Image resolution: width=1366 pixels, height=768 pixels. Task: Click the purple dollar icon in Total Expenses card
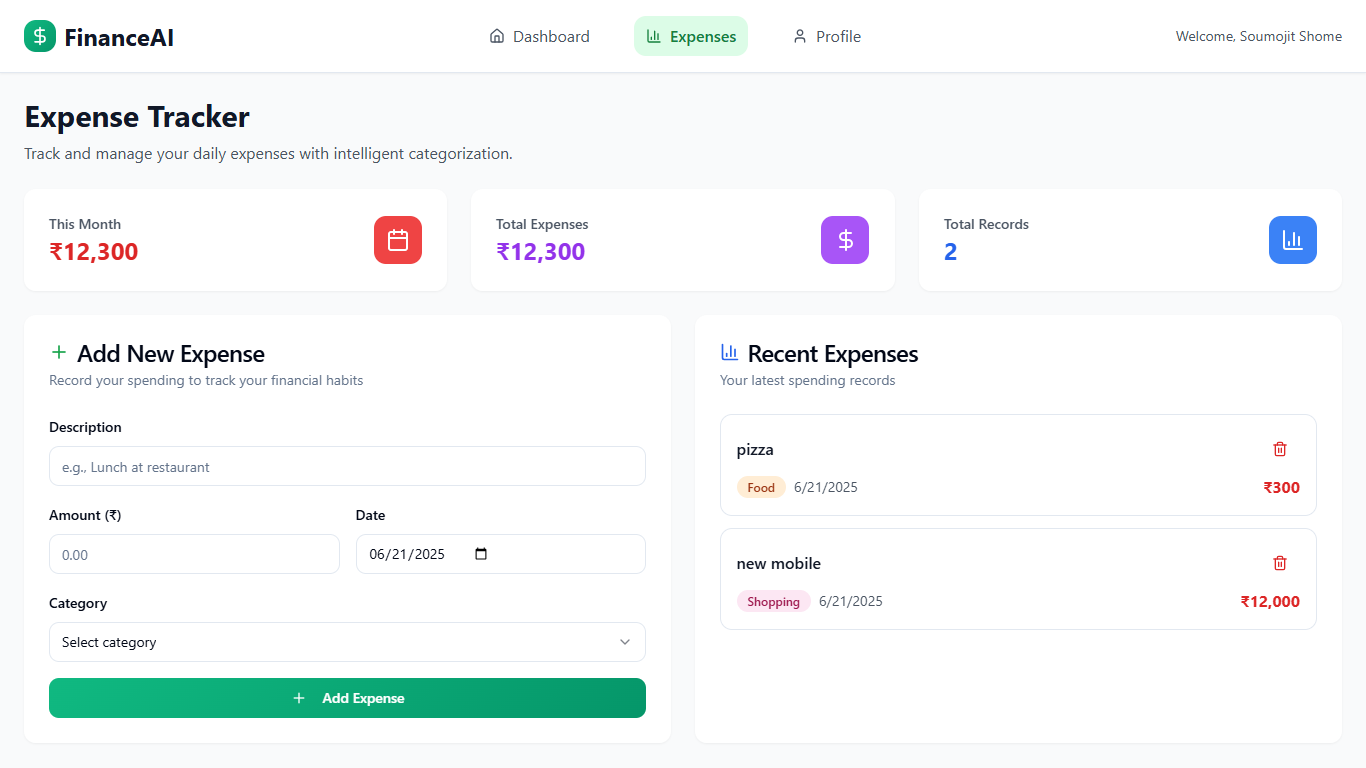point(845,240)
